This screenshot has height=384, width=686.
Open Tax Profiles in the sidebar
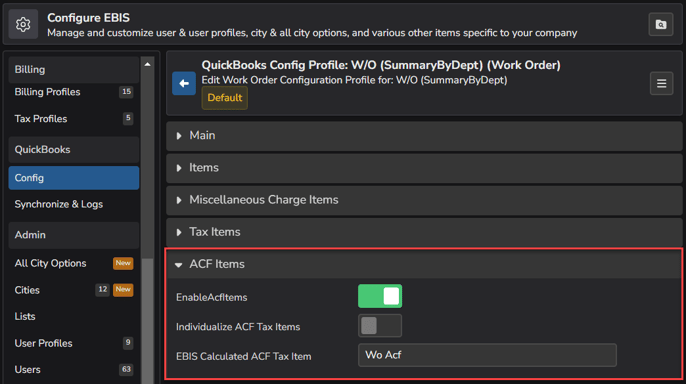pos(74,119)
